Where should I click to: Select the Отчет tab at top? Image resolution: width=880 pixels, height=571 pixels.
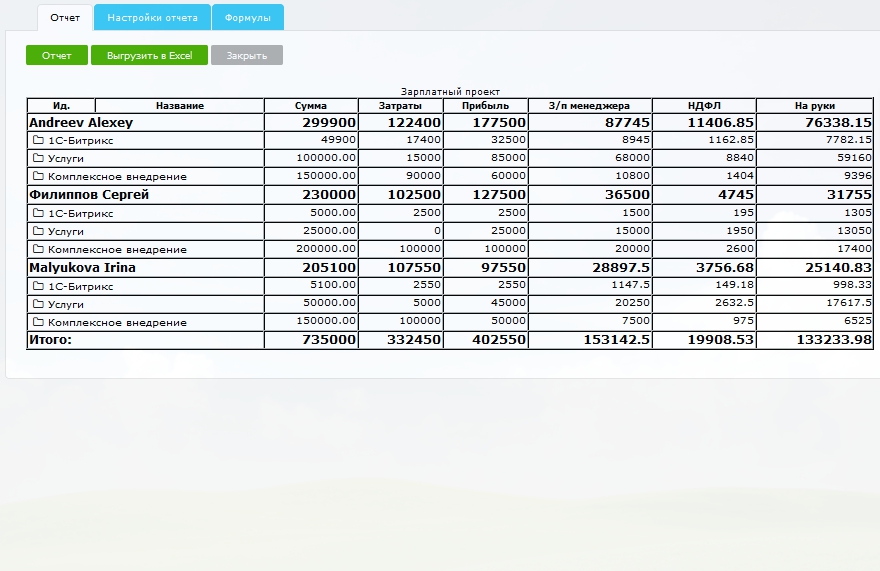click(x=65, y=18)
